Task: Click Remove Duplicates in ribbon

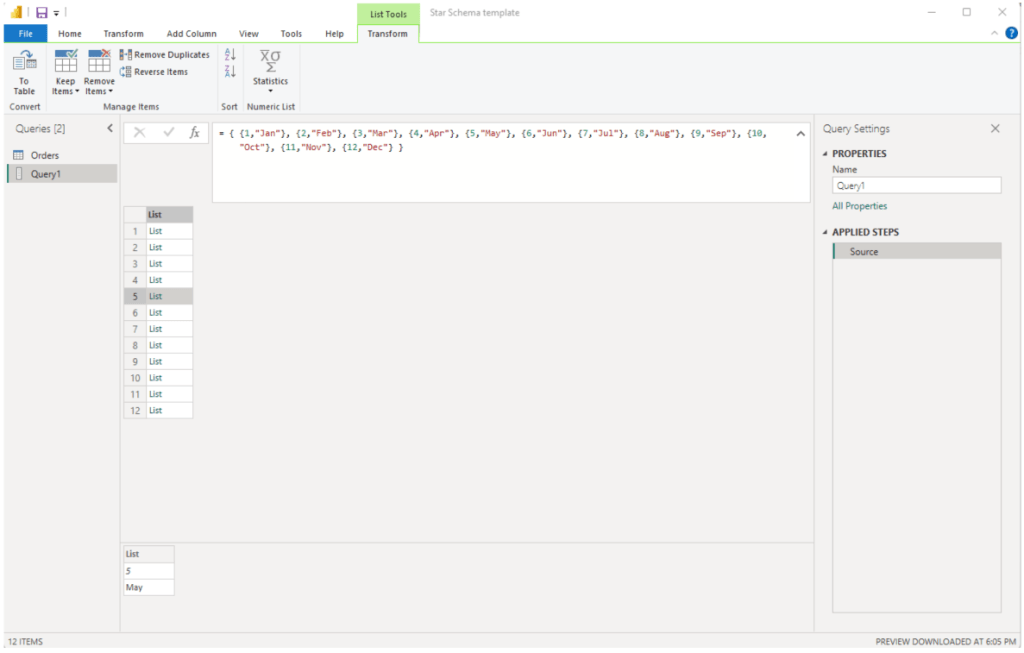Action: 165,55
